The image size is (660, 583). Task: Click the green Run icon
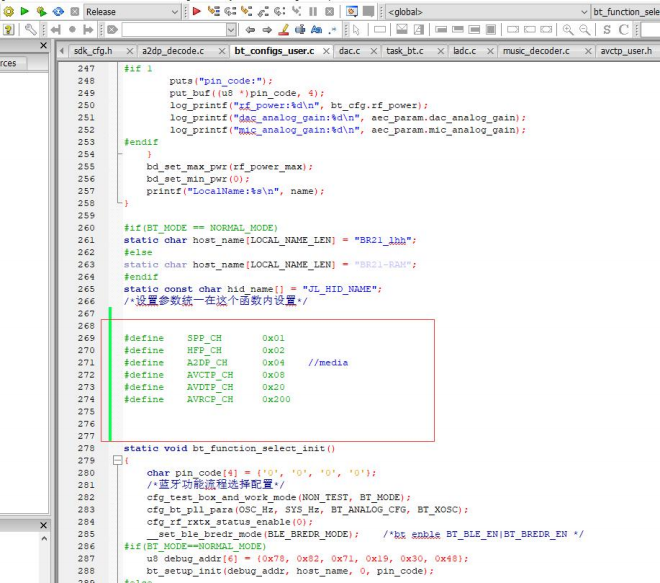(x=24, y=11)
